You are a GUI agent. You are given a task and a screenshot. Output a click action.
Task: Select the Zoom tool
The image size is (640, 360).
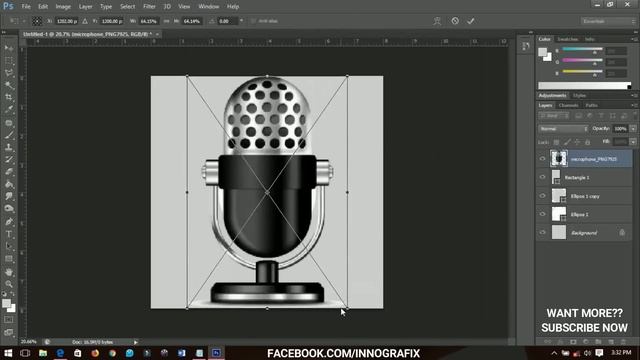(x=9, y=284)
